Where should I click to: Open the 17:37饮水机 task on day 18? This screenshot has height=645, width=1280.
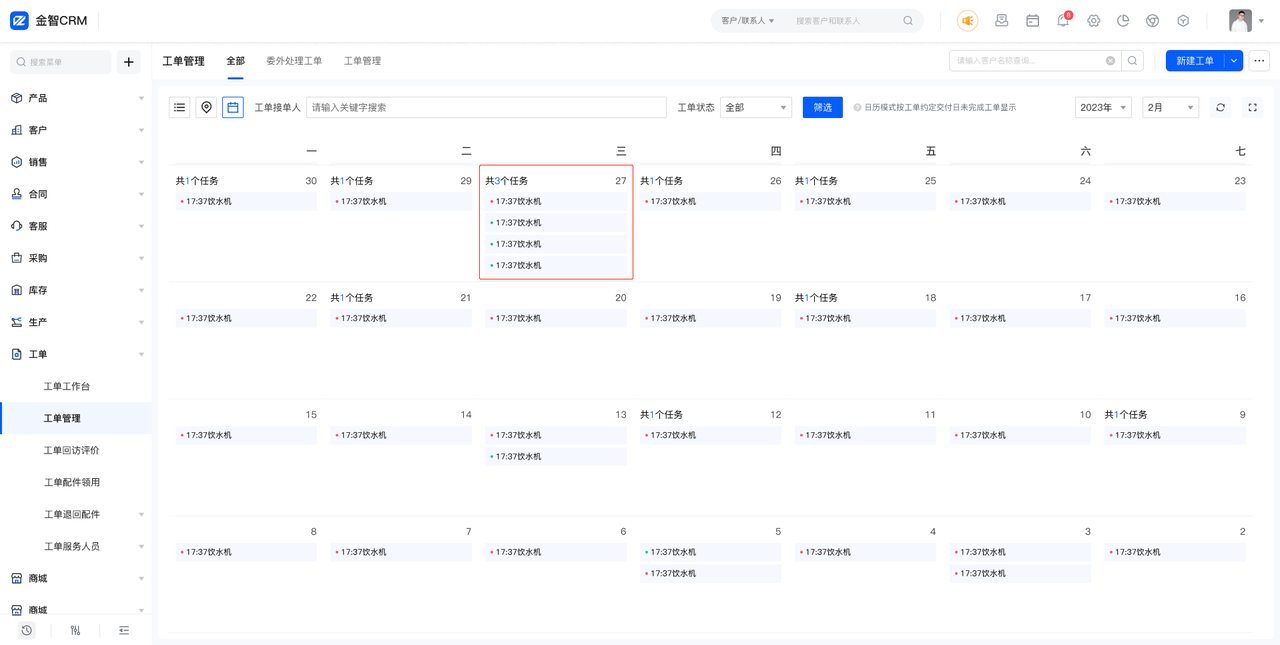(x=866, y=319)
